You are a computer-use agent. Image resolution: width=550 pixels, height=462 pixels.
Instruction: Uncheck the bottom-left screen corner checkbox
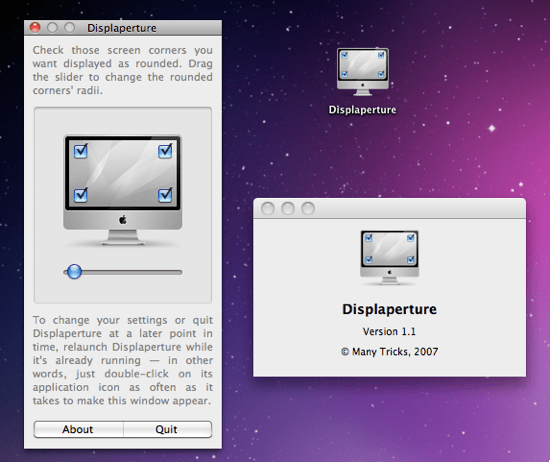(x=81, y=195)
